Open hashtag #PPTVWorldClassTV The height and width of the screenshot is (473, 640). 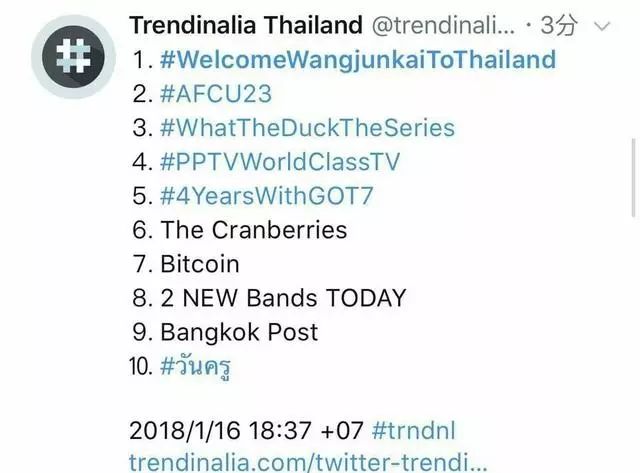(x=280, y=162)
